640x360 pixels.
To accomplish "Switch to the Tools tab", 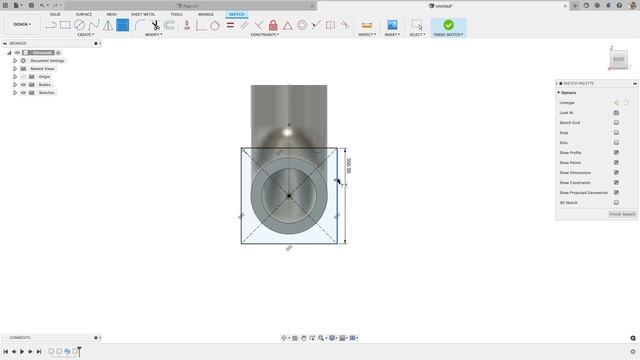I will [177, 14].
